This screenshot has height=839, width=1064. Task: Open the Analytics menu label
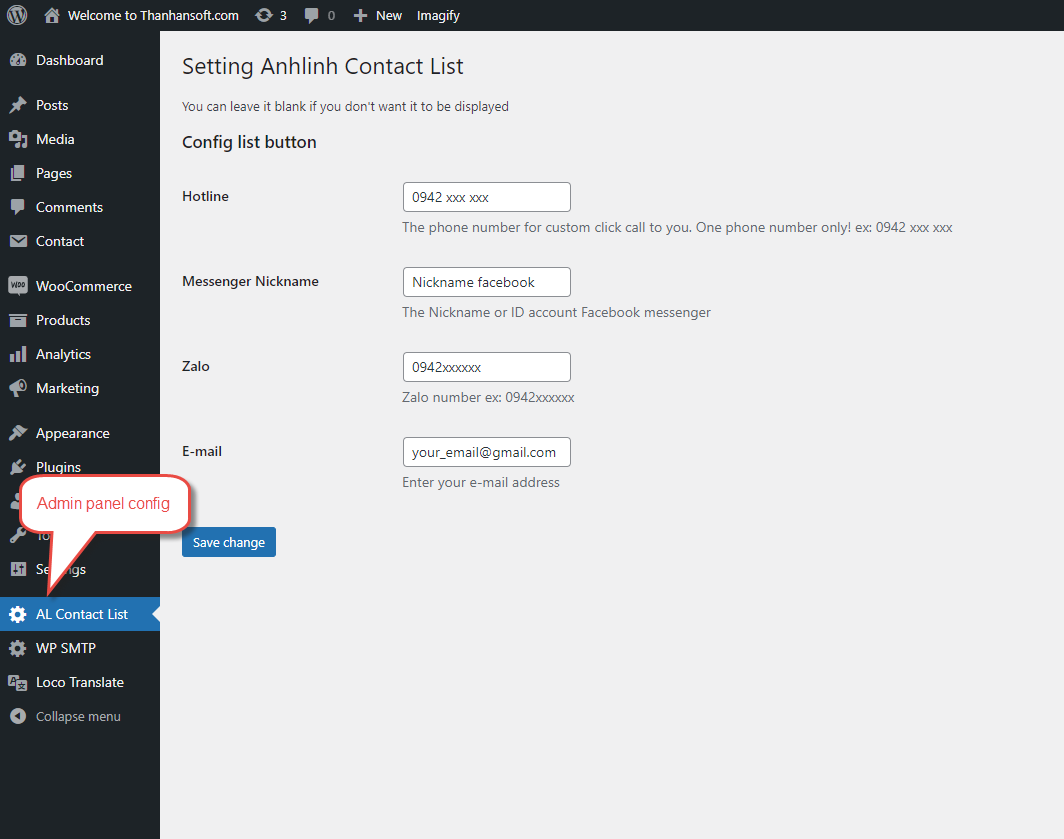pos(63,354)
